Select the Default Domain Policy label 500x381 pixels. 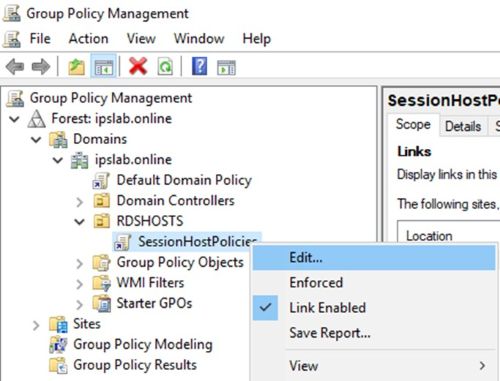(x=184, y=180)
